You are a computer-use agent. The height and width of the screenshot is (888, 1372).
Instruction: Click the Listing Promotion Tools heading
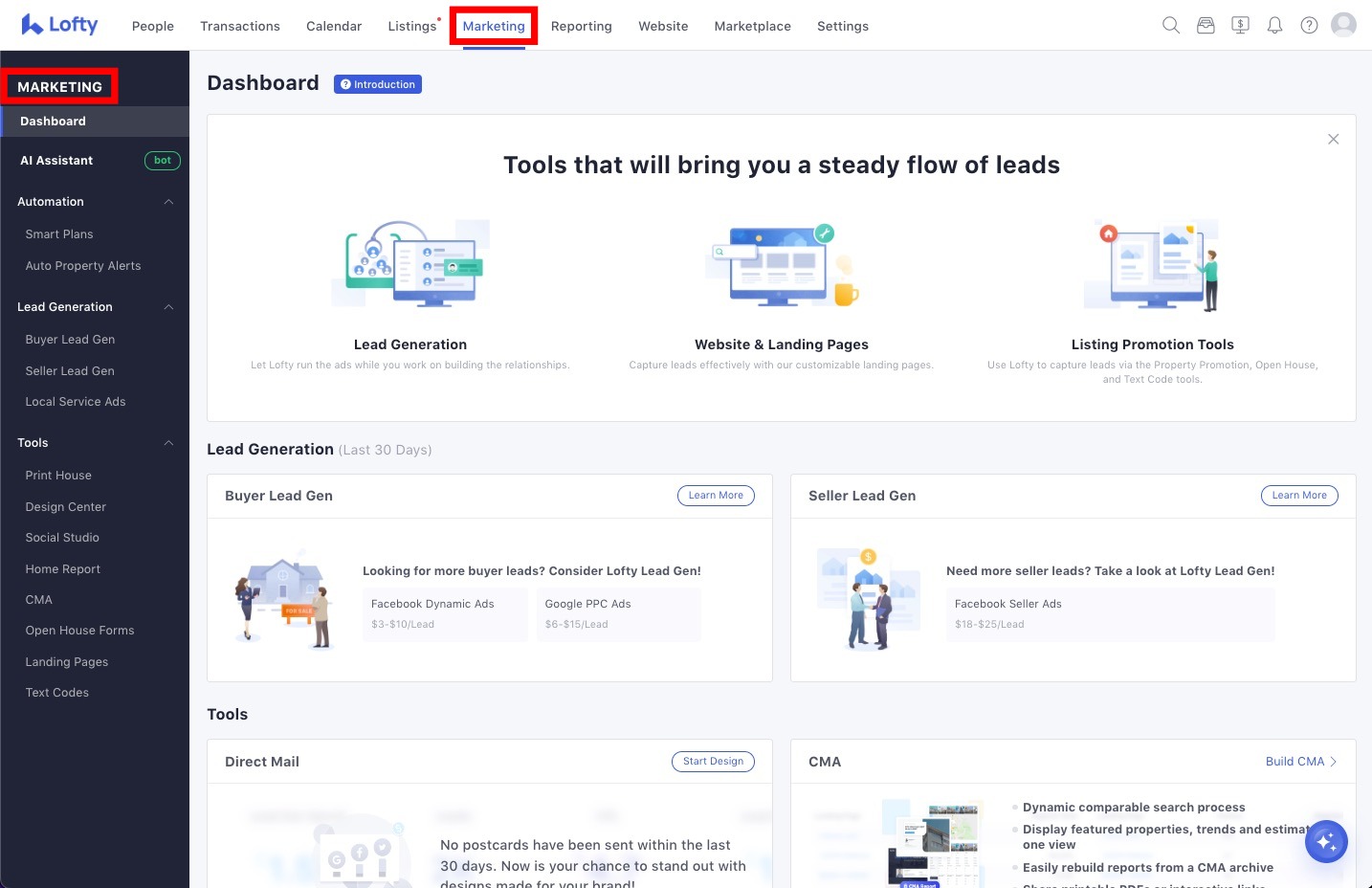tap(1153, 344)
